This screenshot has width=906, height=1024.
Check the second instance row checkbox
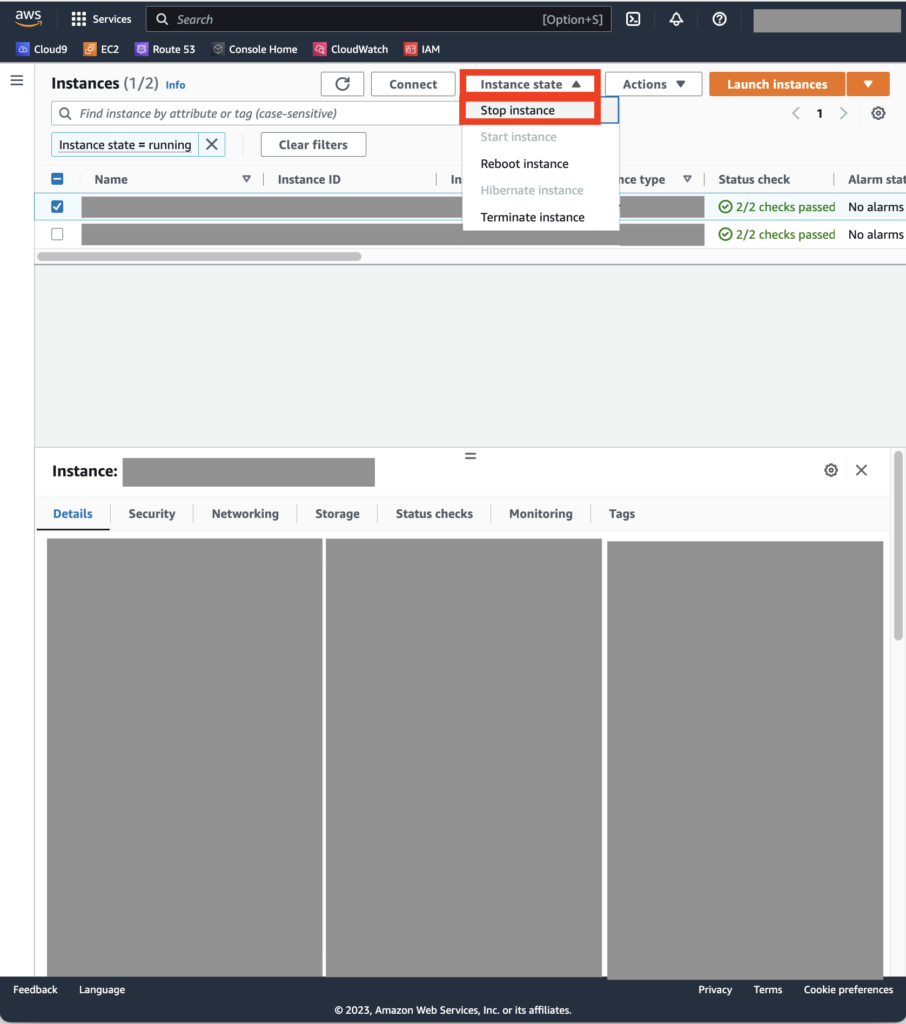pyautogui.click(x=57, y=234)
